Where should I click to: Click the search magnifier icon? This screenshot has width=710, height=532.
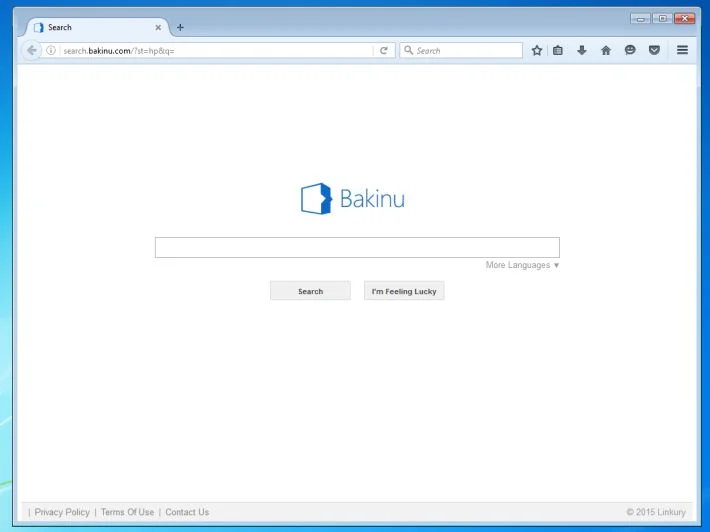click(408, 50)
